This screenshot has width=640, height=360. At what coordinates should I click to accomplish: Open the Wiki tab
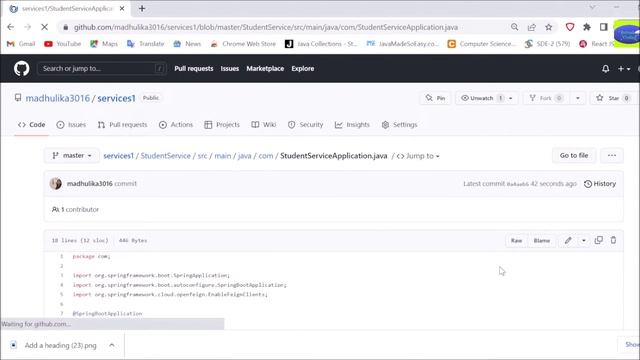(264, 124)
